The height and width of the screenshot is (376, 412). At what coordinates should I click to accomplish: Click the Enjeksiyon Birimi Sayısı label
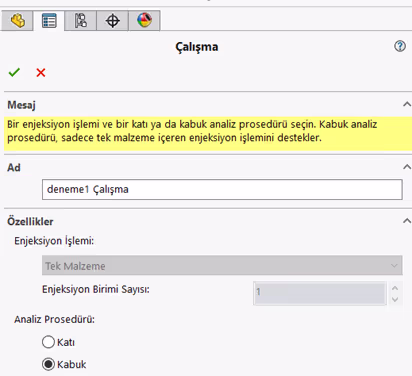point(96,290)
